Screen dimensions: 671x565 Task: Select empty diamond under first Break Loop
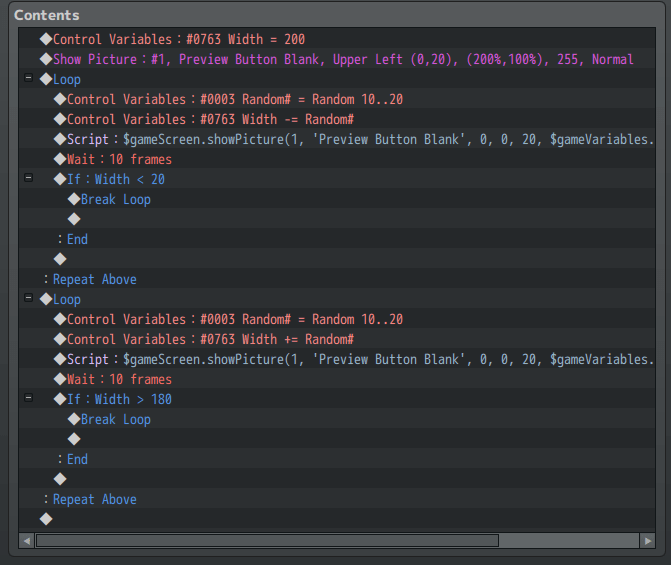(337, 219)
